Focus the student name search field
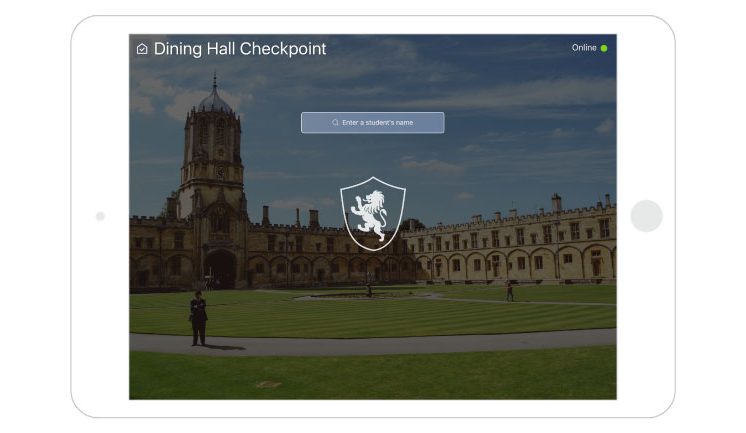 (x=373, y=123)
